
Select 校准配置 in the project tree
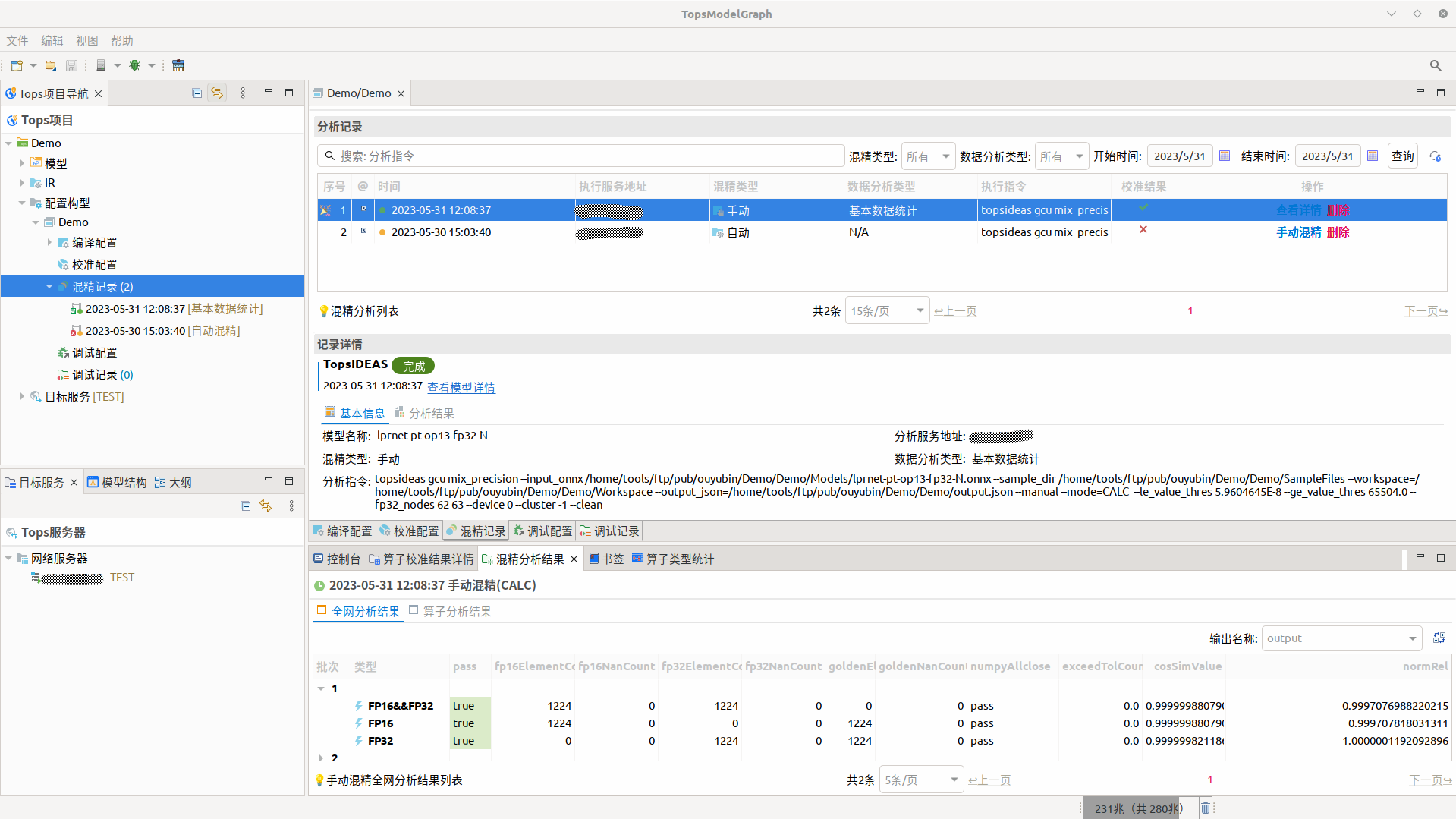click(94, 265)
